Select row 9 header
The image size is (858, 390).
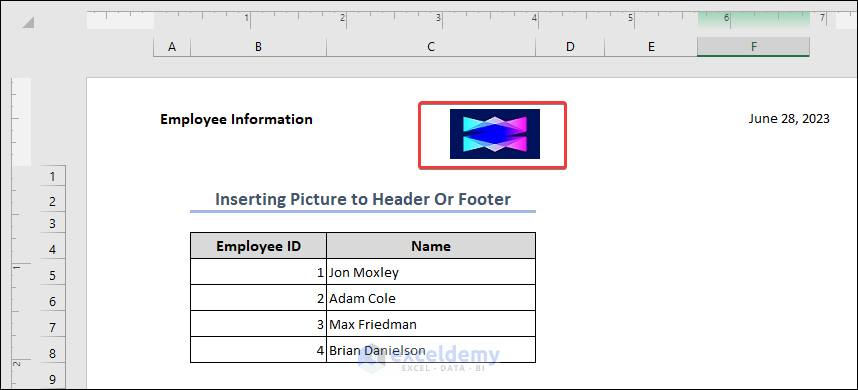(x=53, y=379)
